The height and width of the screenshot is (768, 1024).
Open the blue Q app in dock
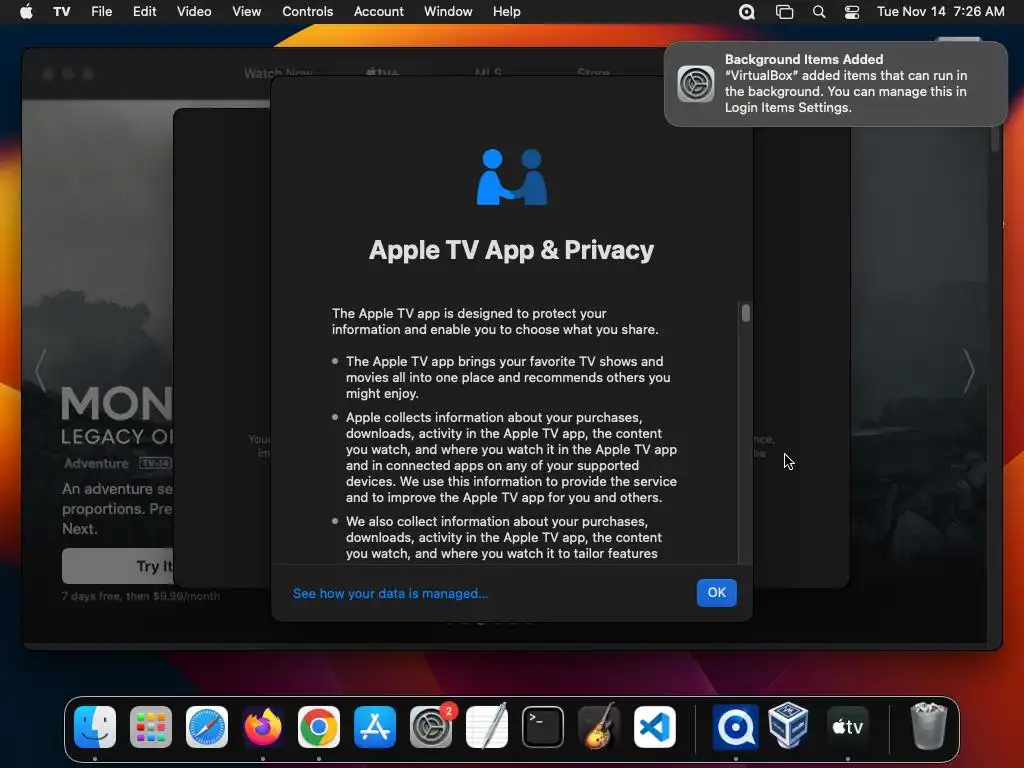click(x=735, y=727)
